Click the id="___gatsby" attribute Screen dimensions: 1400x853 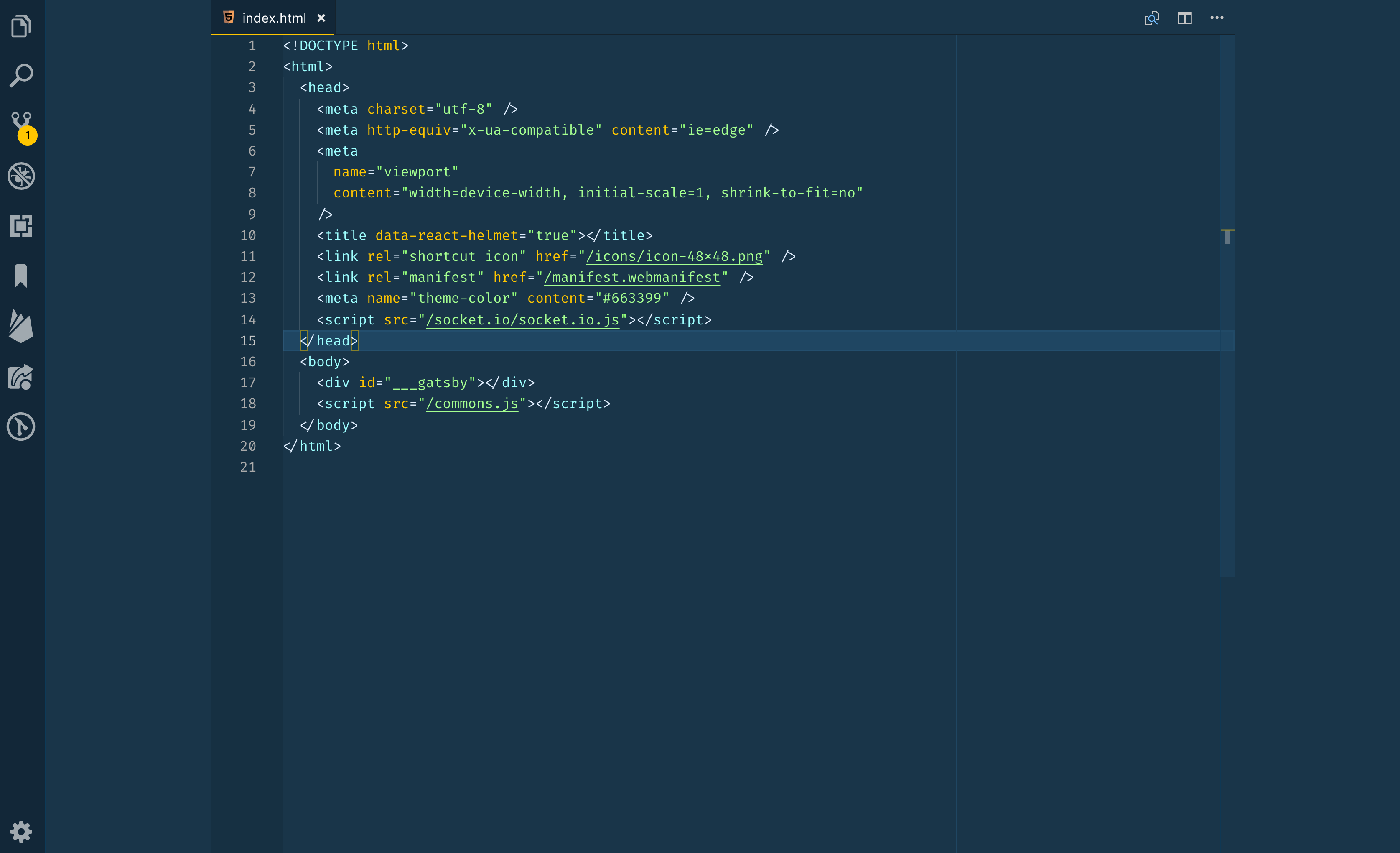point(417,383)
